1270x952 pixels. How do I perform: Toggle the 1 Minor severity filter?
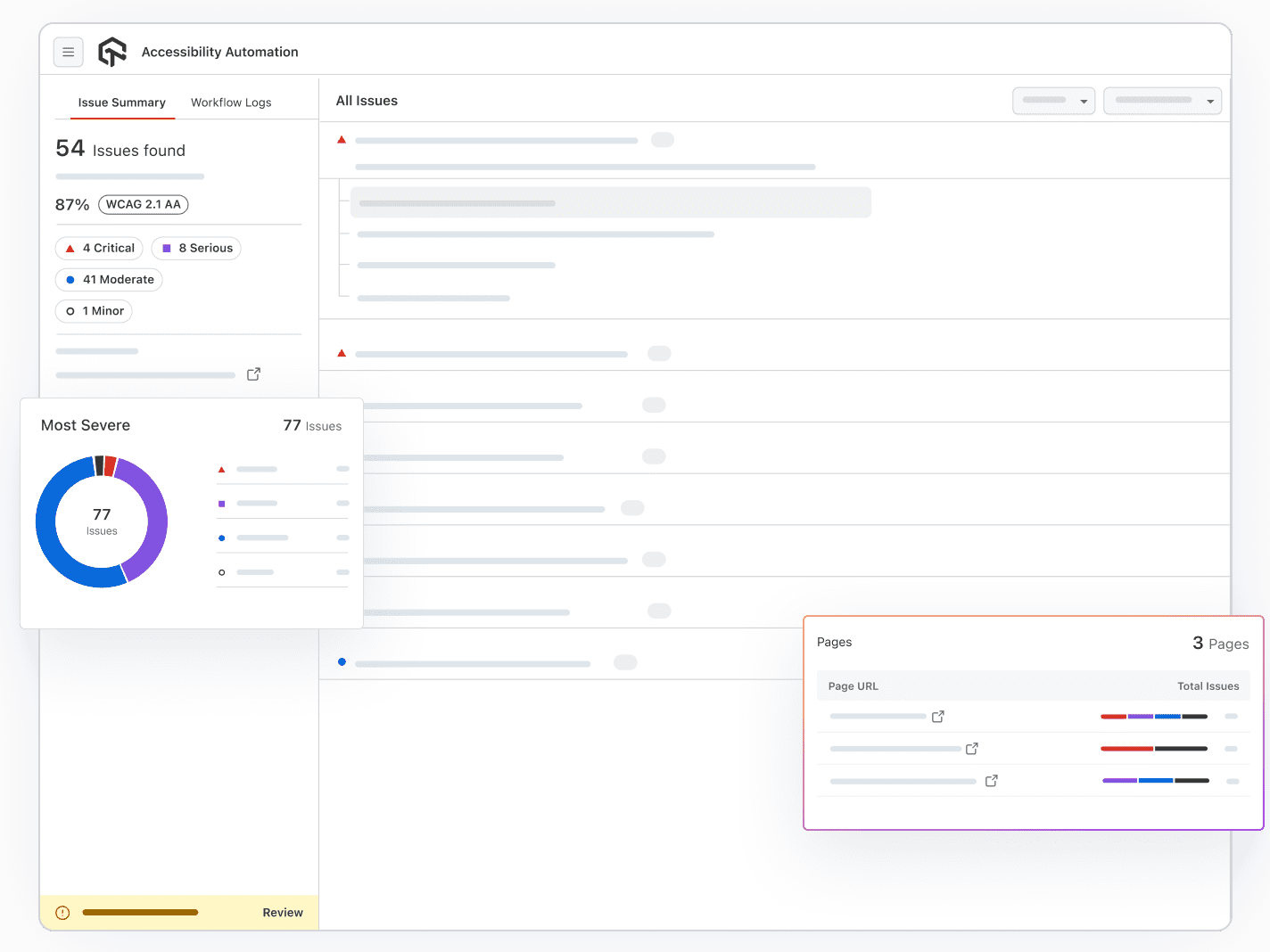click(x=94, y=310)
